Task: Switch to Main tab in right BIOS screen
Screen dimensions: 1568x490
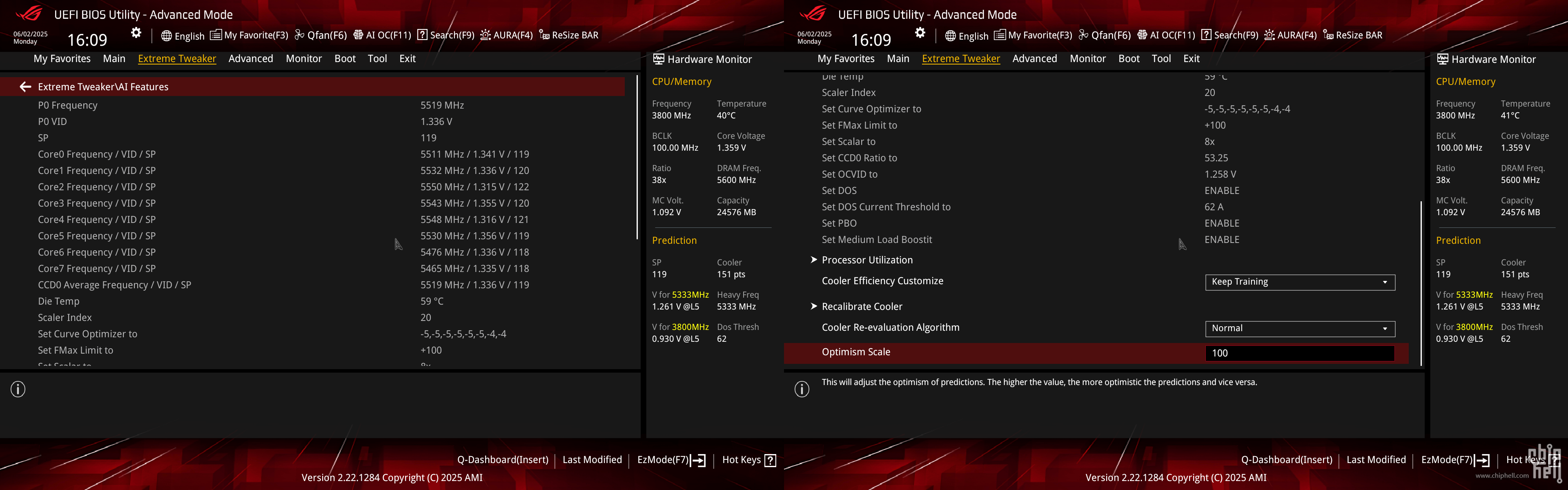Action: point(898,58)
